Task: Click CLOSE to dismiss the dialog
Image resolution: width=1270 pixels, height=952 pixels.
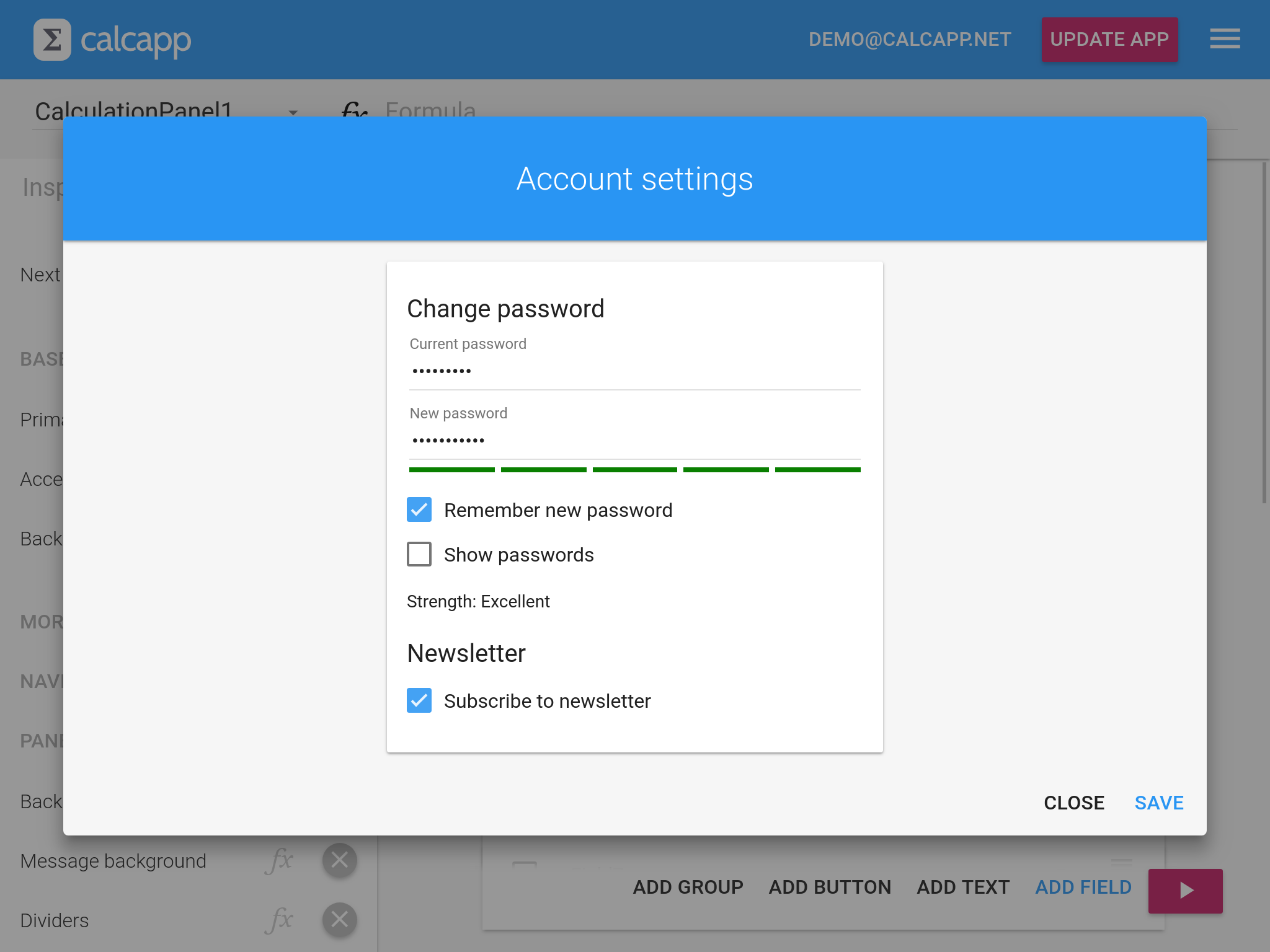Action: pos(1073,803)
